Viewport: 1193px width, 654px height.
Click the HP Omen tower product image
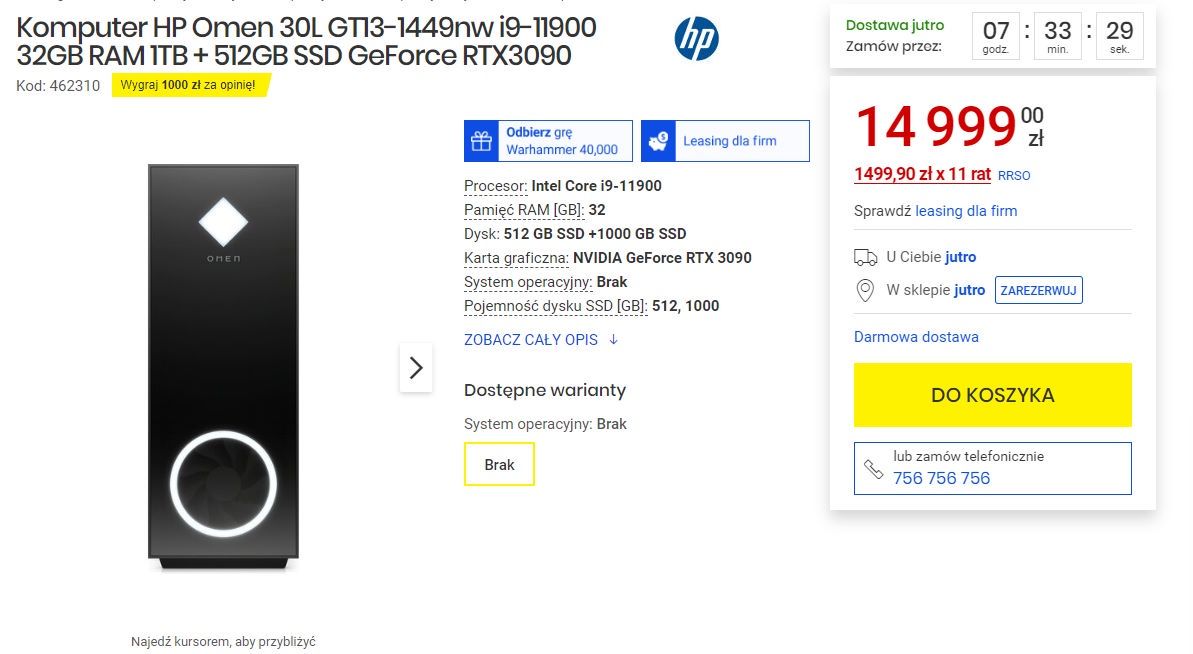pyautogui.click(x=223, y=367)
